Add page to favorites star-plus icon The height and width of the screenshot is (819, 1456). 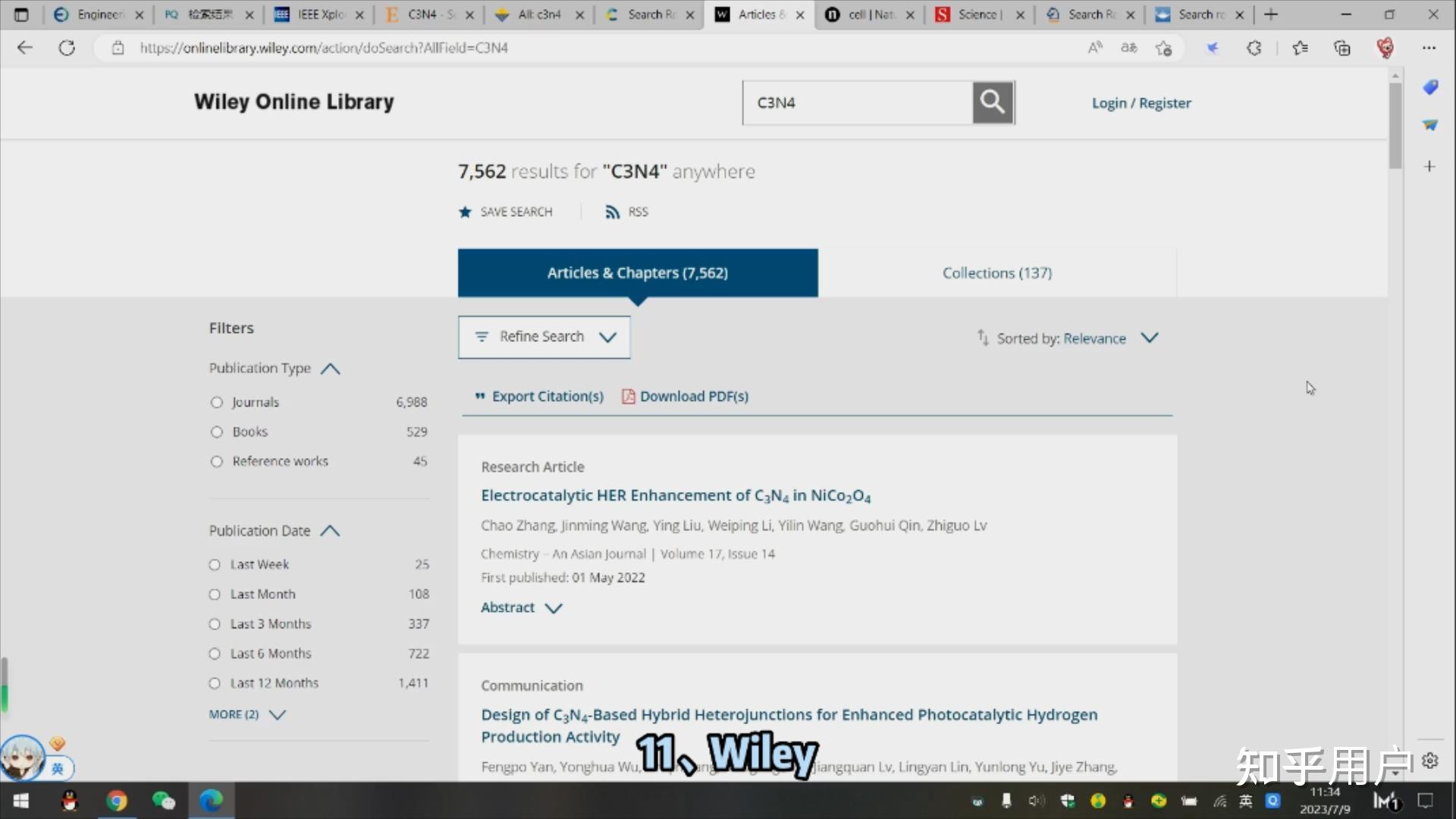[x=1163, y=48]
